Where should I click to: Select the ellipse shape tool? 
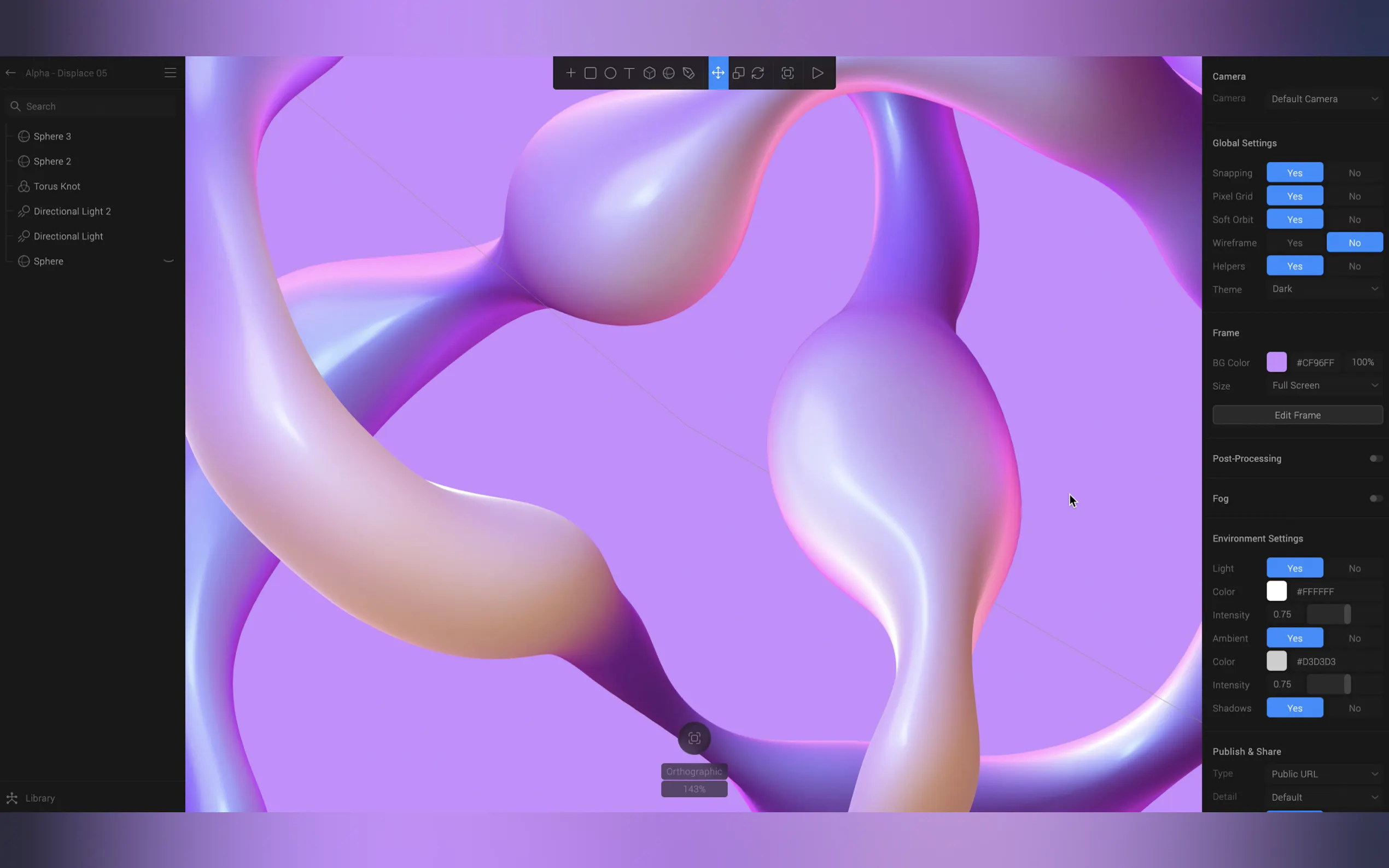click(610, 73)
